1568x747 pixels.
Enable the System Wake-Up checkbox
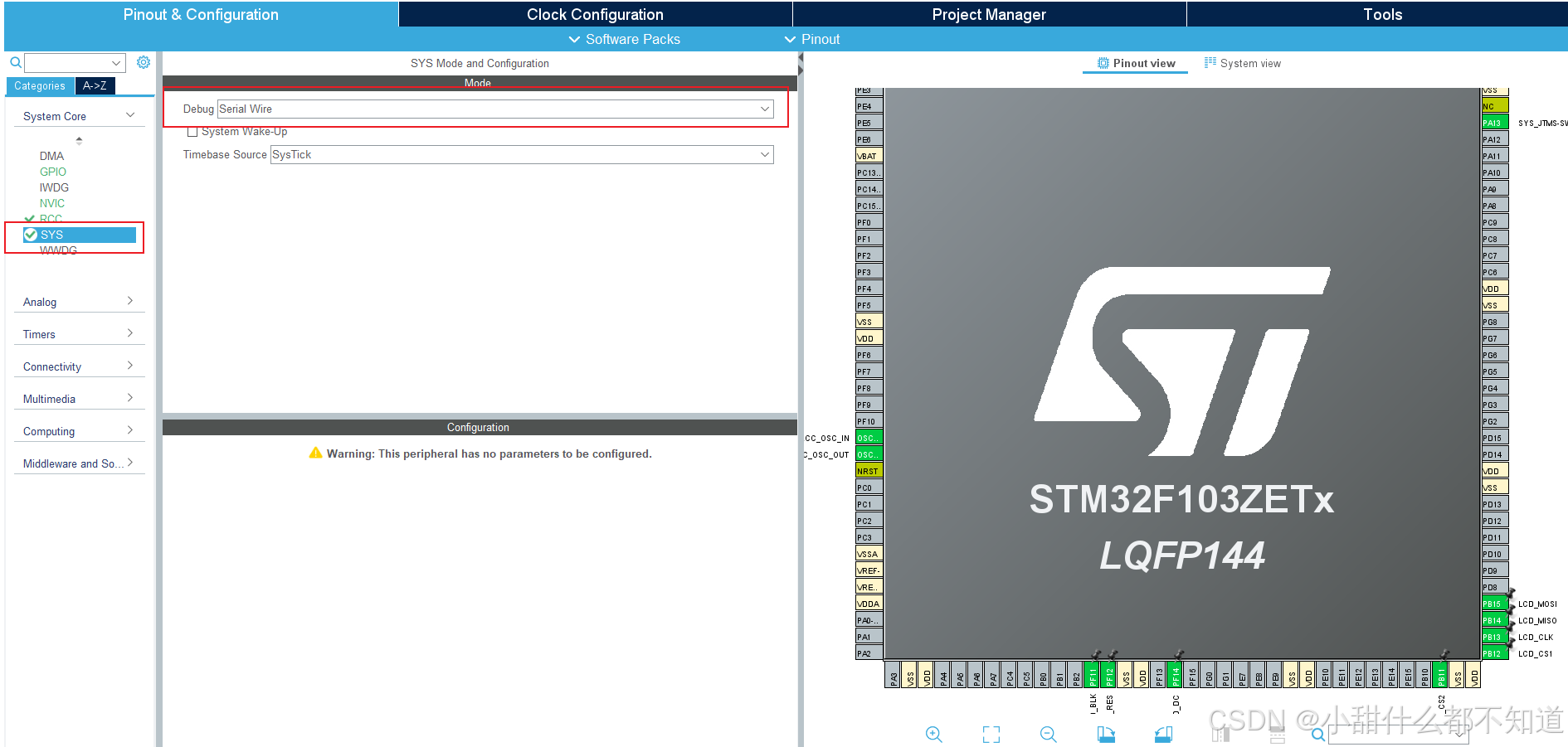click(192, 131)
